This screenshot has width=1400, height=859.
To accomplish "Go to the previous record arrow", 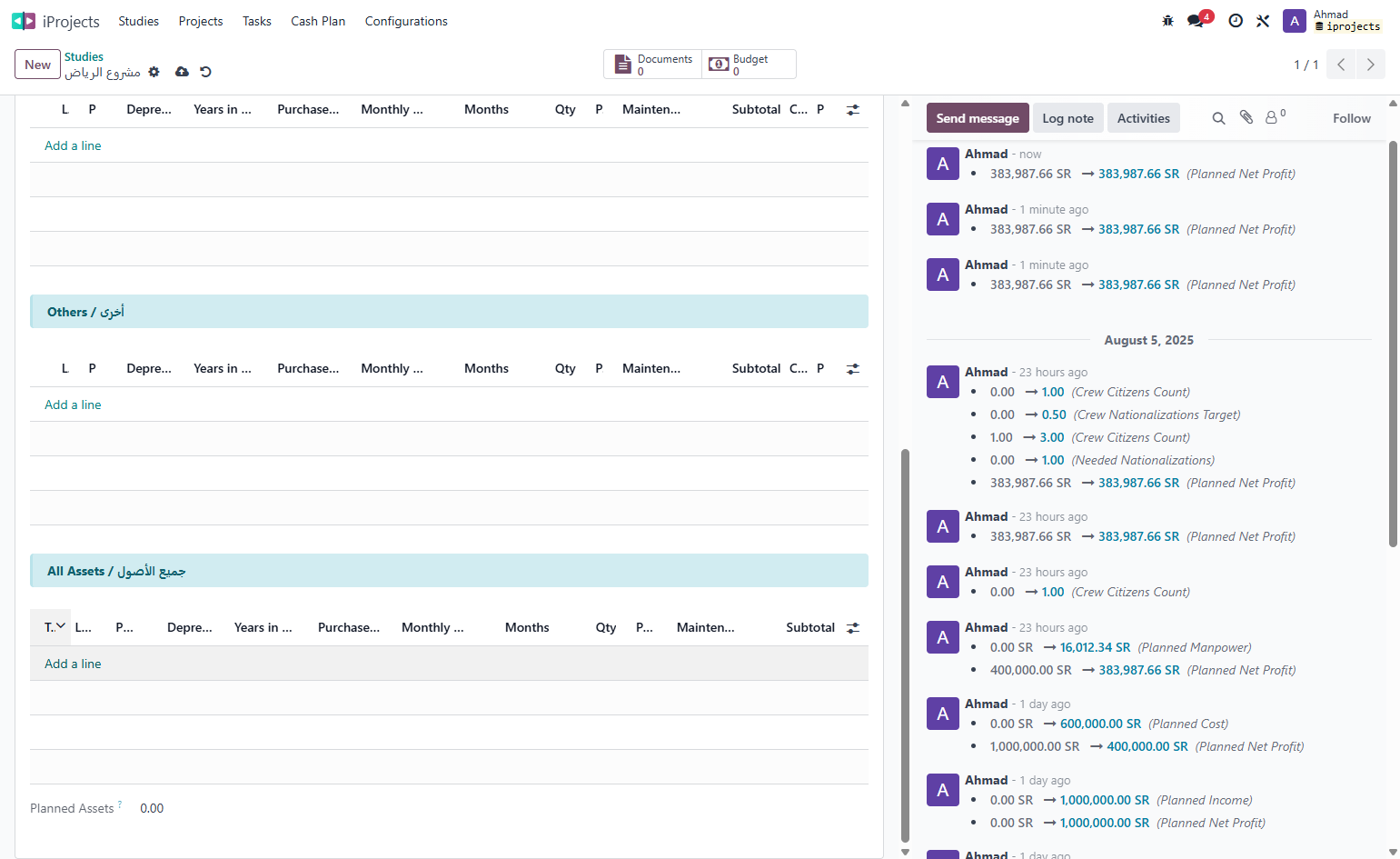I will click(x=1341, y=65).
